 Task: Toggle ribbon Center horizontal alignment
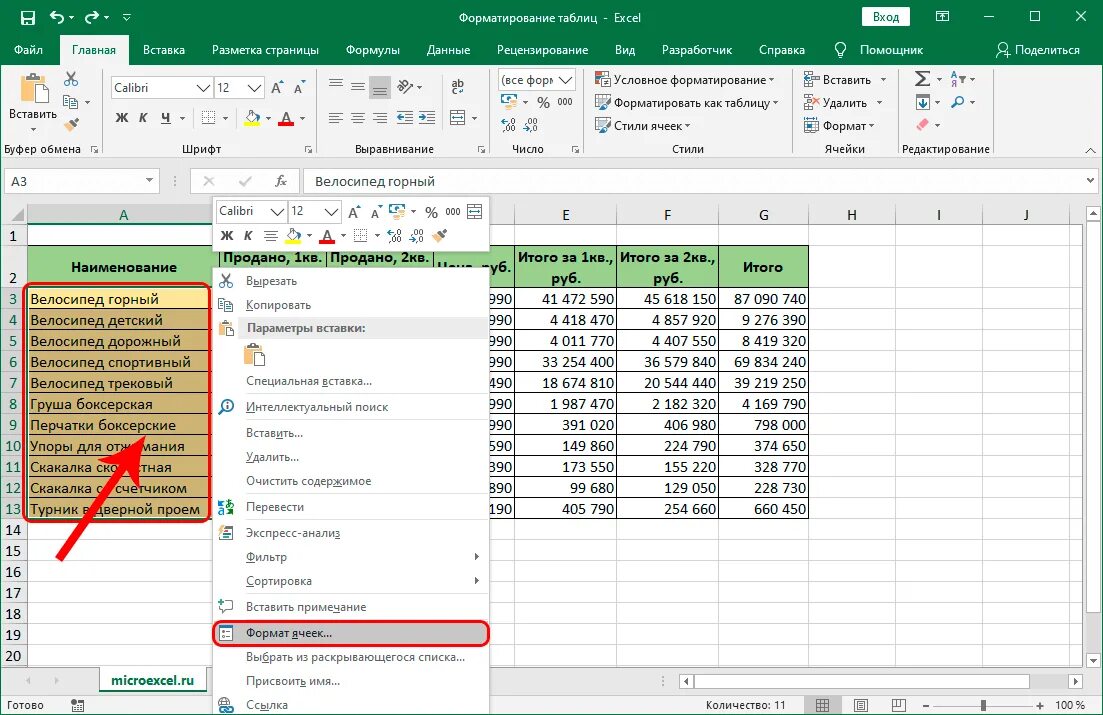pos(358,118)
